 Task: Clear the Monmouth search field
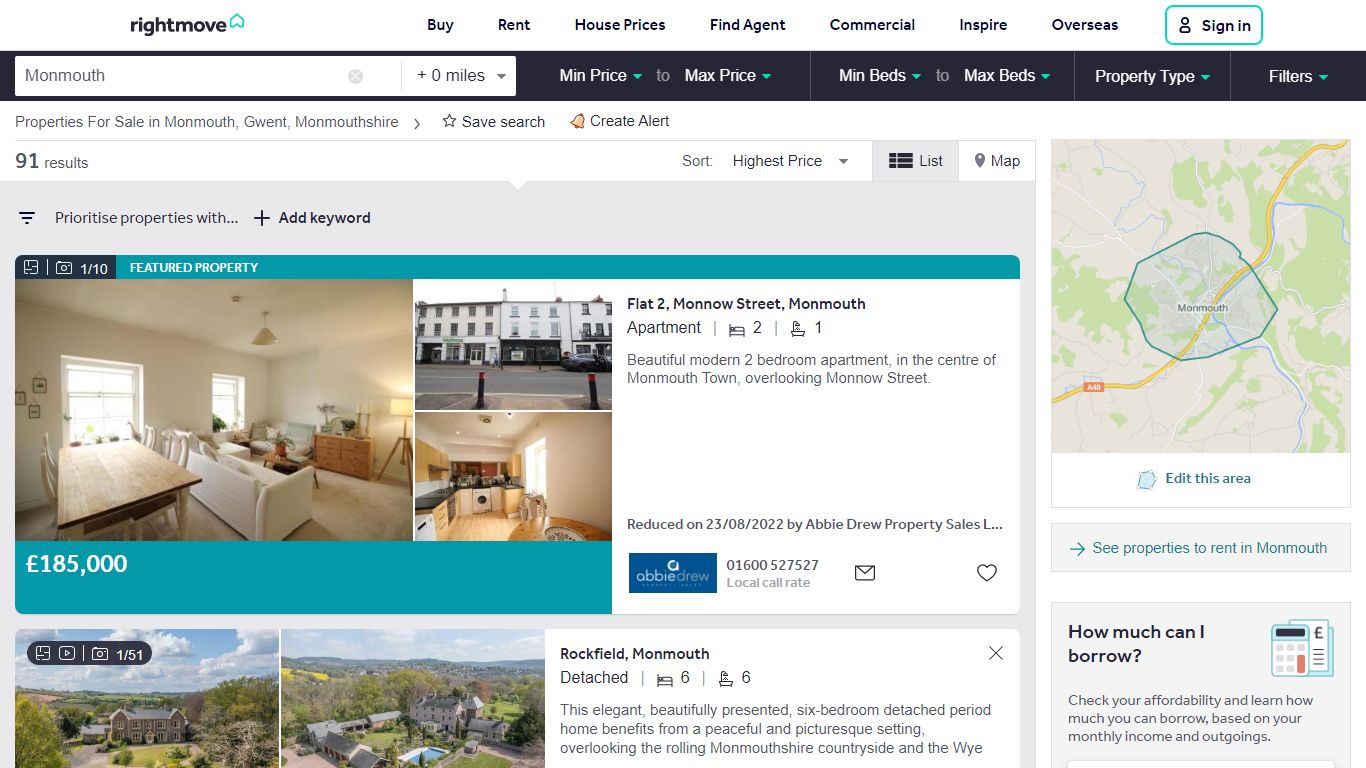(x=355, y=76)
